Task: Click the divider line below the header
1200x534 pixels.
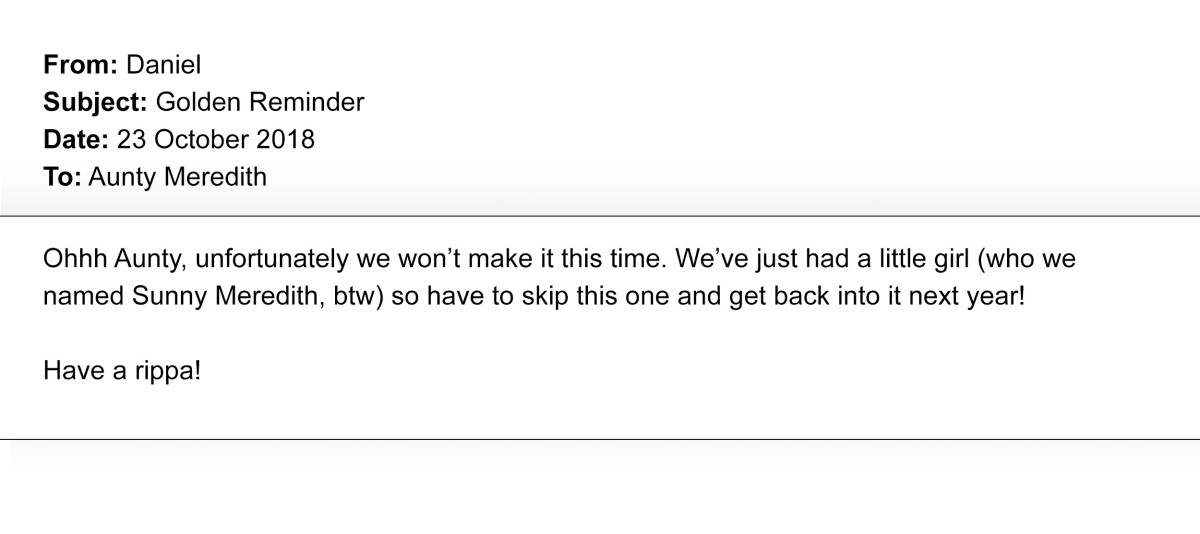Action: pyautogui.click(x=600, y=216)
